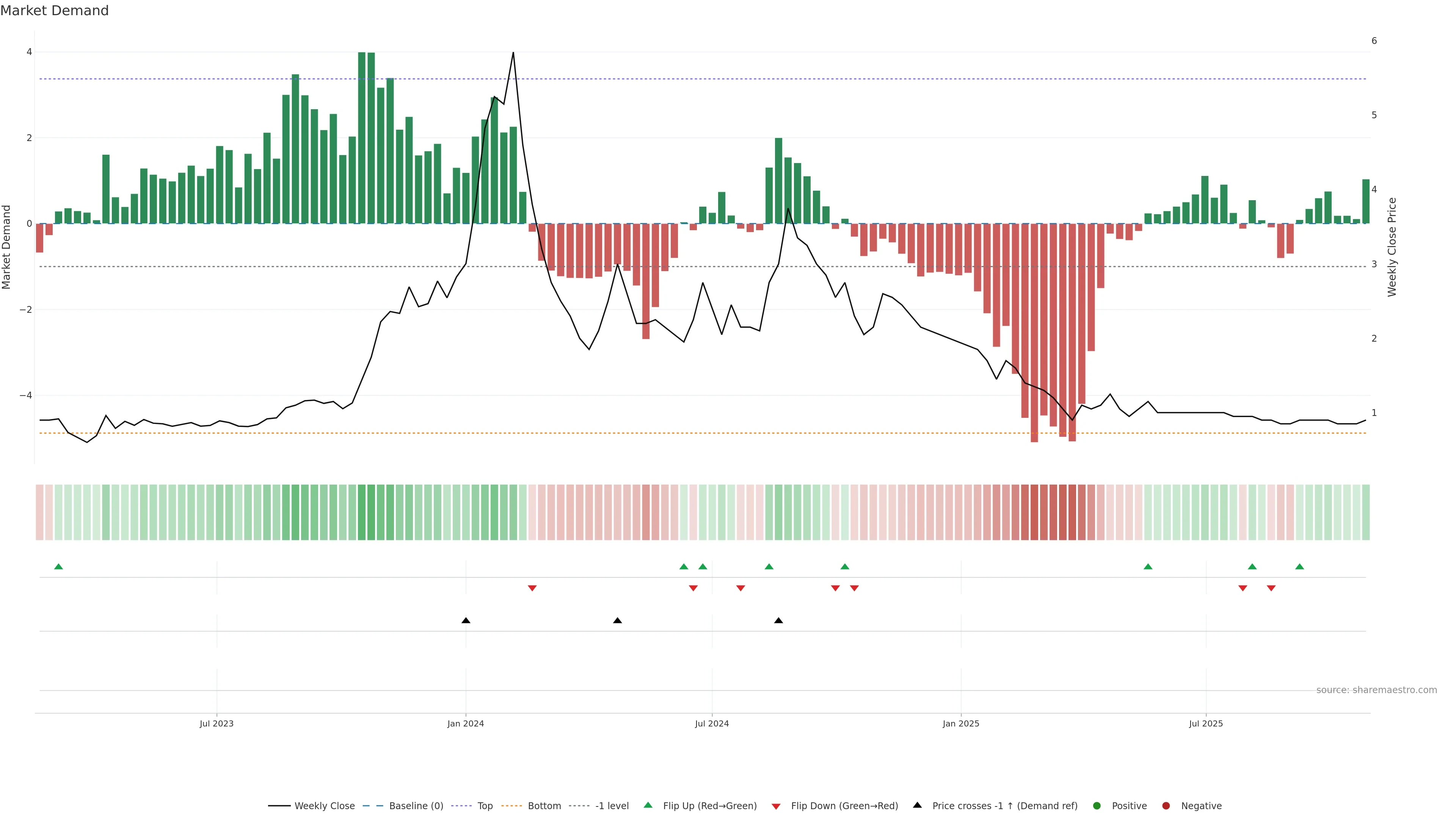Click the Weekly Close Price axis title
Screen dimensions: 1456x819
[x=1392, y=247]
